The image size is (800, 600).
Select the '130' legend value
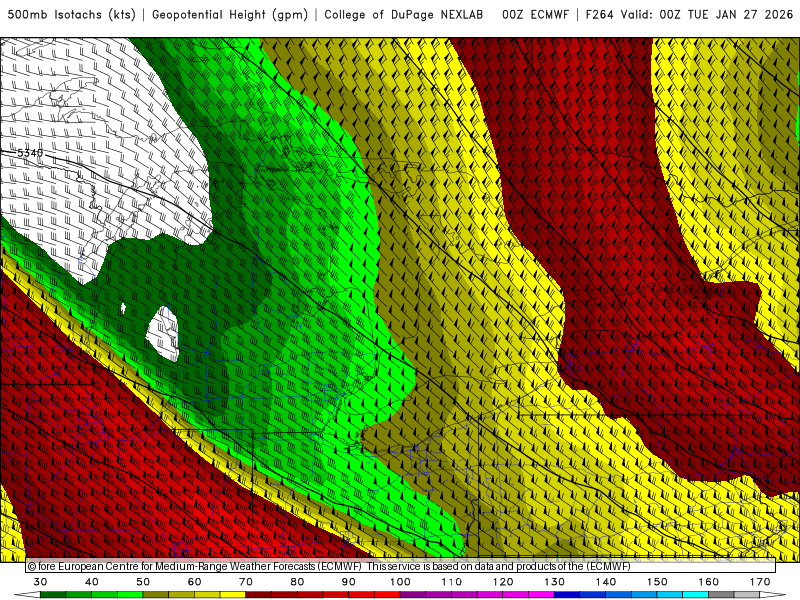click(555, 582)
